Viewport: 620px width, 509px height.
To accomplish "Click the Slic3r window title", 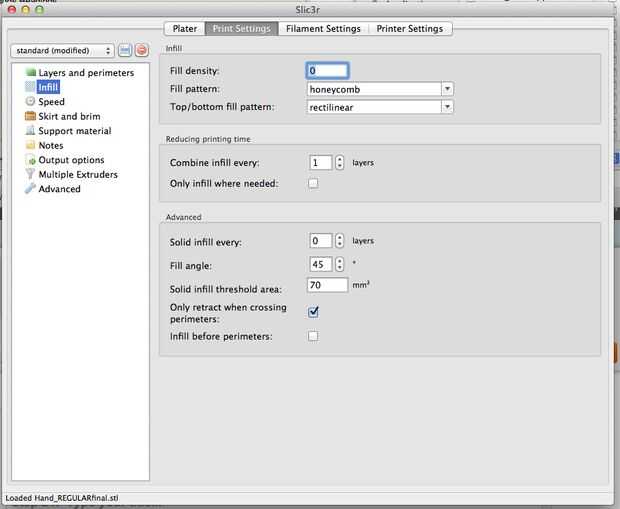I will tap(308, 10).
